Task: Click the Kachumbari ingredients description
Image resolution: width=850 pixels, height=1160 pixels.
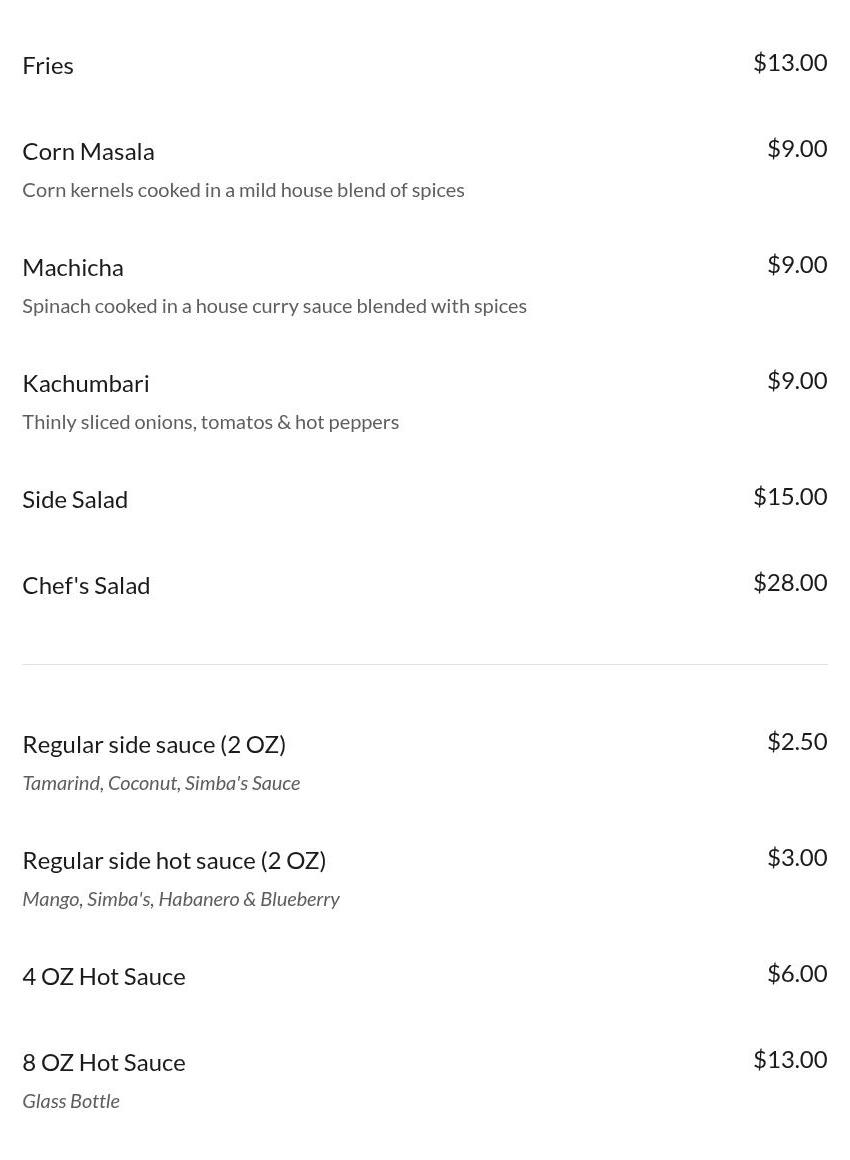Action: coord(210,422)
